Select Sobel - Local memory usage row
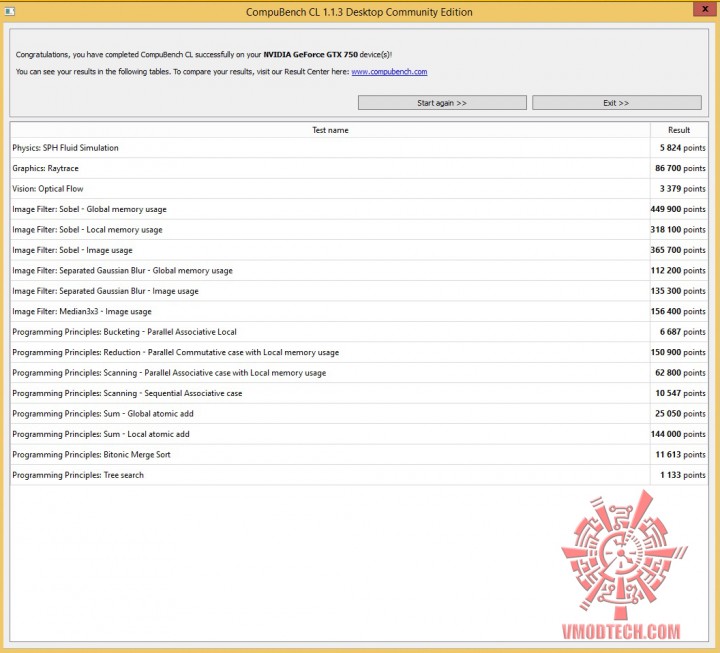 click(359, 230)
